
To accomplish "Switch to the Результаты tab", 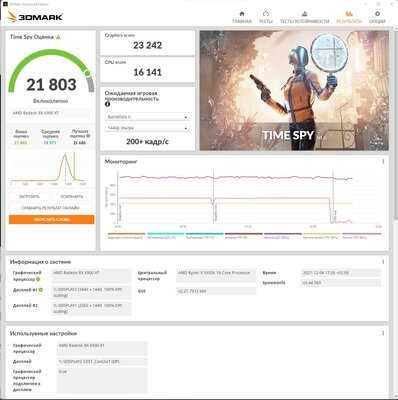I will 349,17.
